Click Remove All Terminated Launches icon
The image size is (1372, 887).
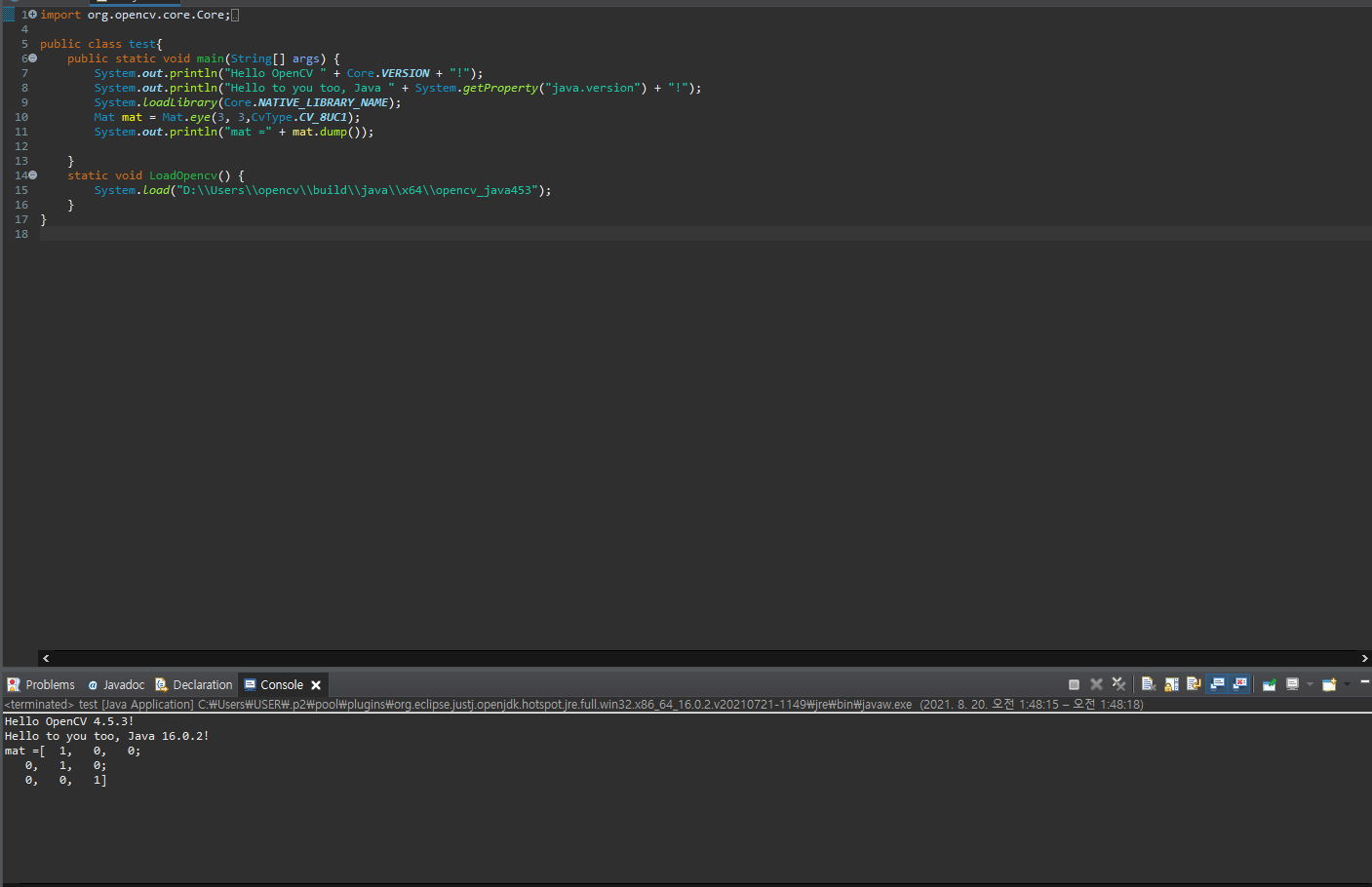pos(1118,684)
